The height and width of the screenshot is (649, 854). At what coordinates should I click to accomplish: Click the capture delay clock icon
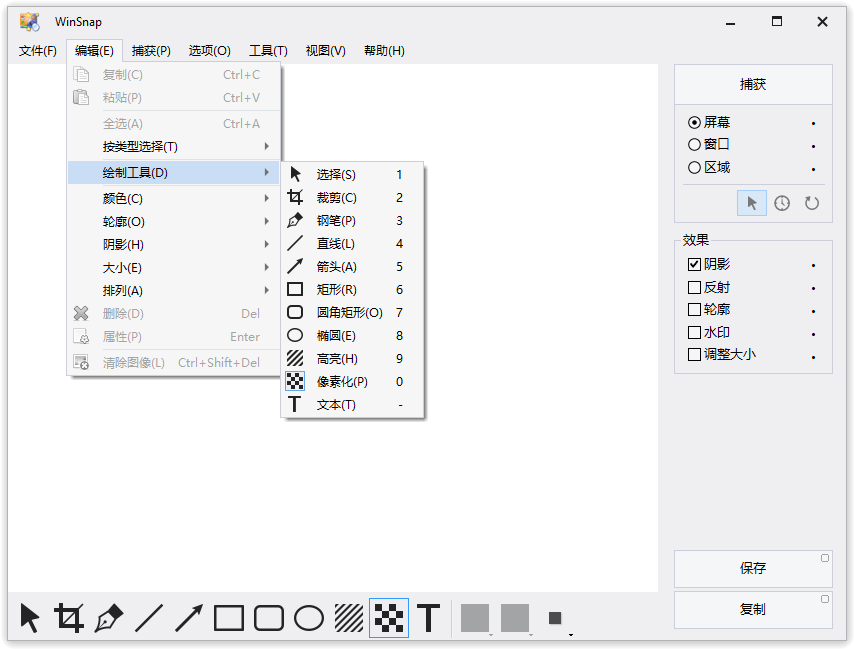(782, 203)
